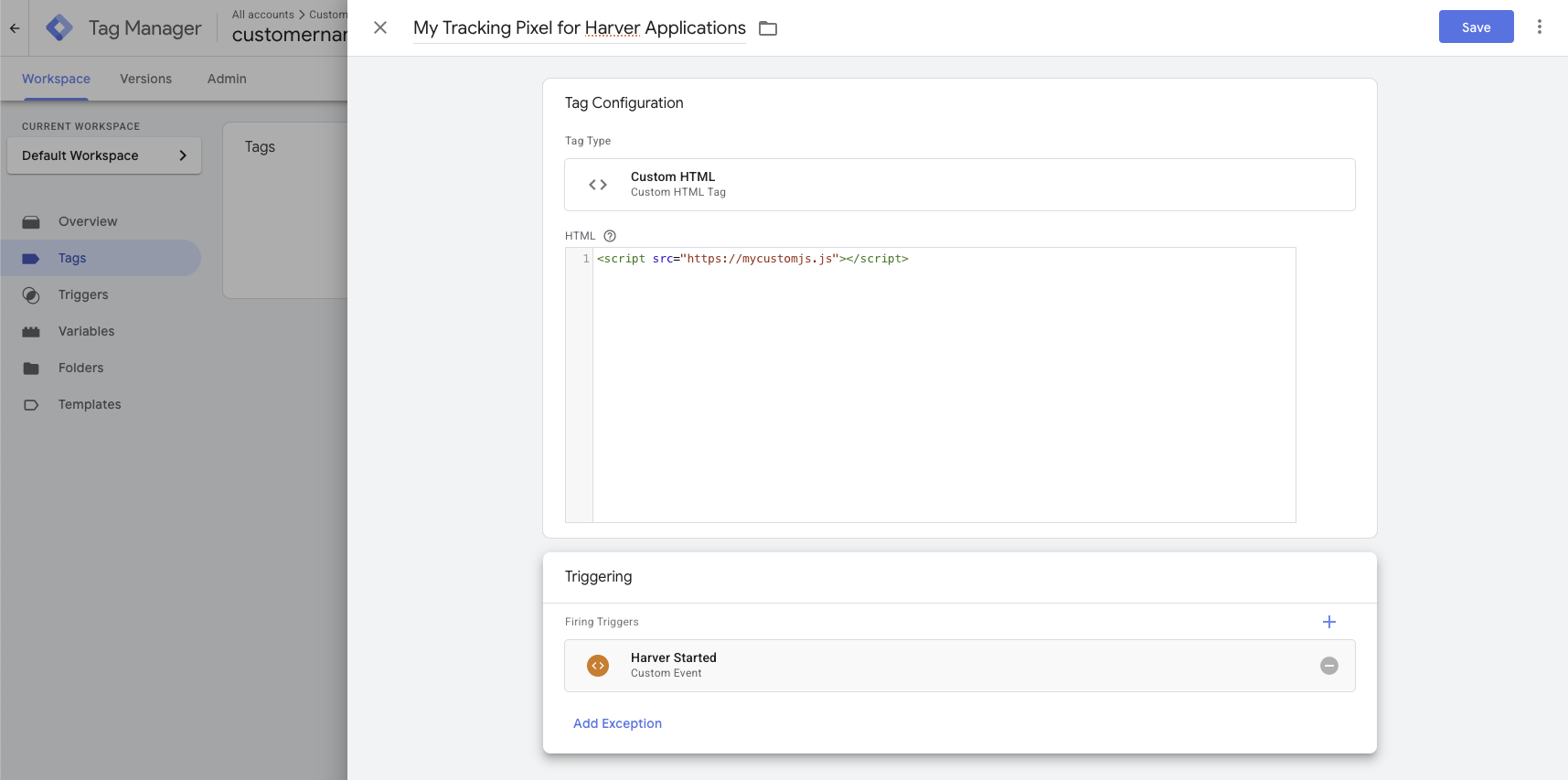Add a firing trigger with plus icon

[x=1328, y=622]
